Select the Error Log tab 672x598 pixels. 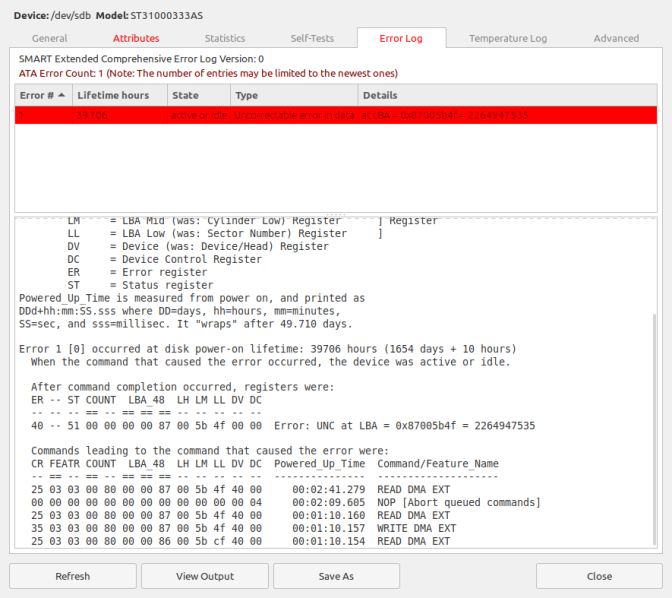point(401,38)
